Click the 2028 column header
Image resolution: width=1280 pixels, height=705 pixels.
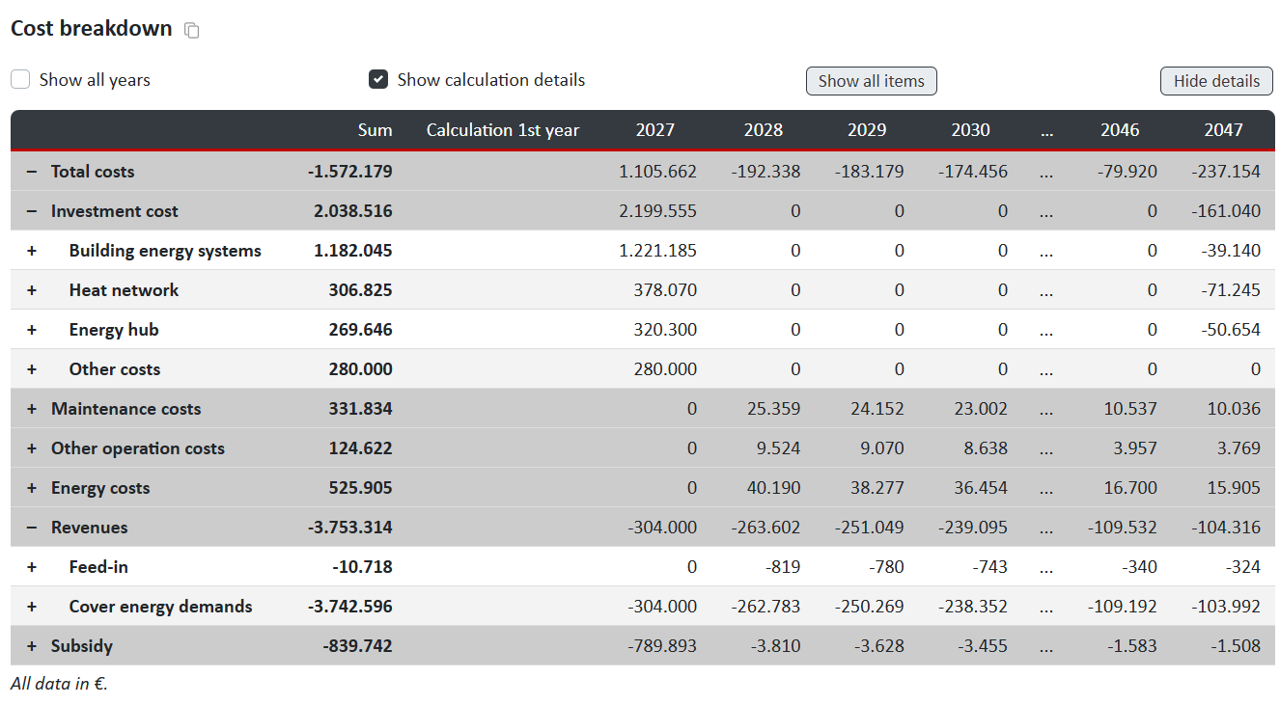click(x=763, y=130)
